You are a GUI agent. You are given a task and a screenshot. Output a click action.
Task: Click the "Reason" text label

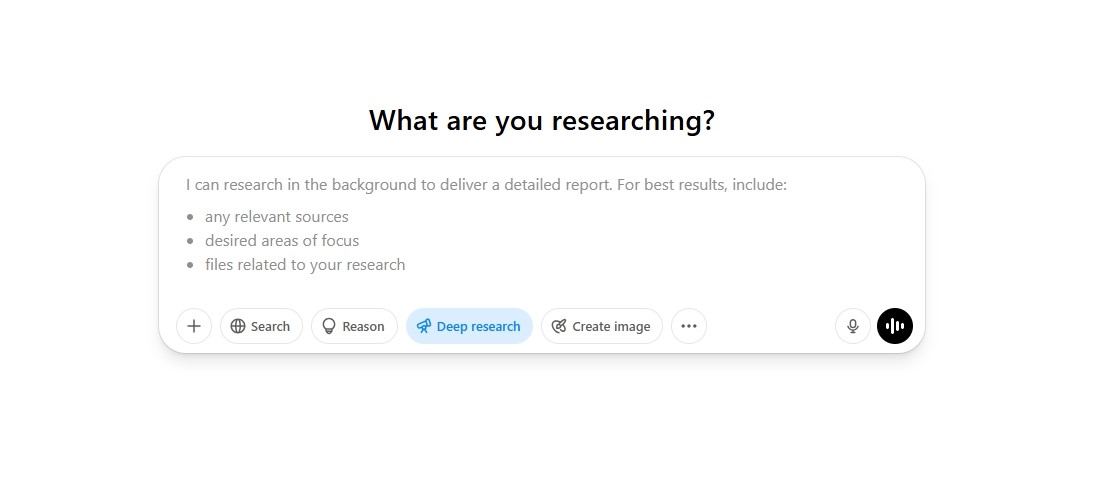[363, 327]
